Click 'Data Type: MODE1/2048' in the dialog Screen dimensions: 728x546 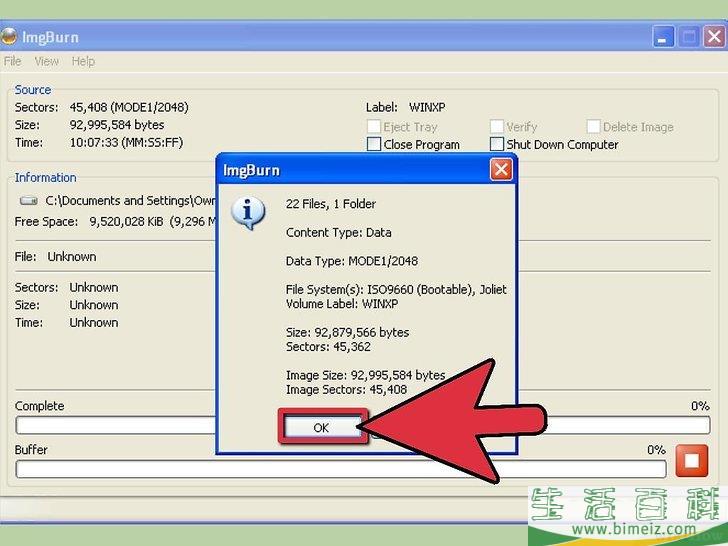pos(352,261)
